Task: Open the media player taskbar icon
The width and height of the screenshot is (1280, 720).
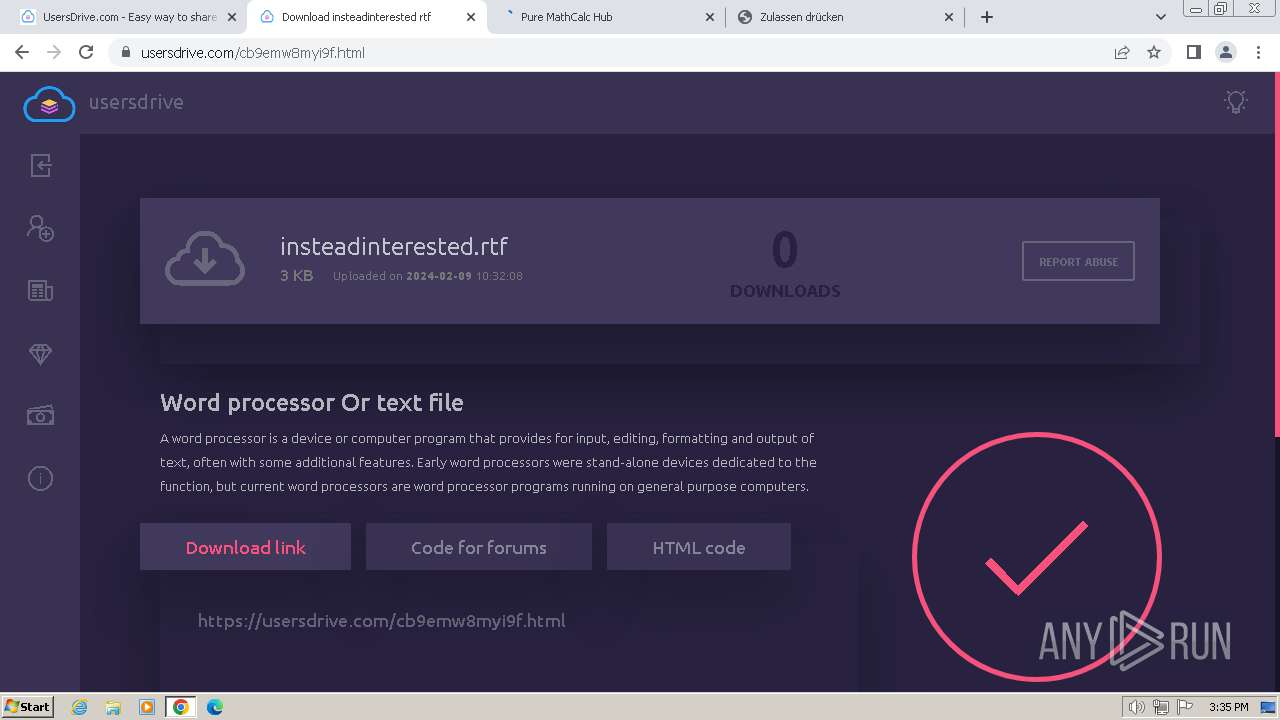Action: pyautogui.click(x=147, y=707)
